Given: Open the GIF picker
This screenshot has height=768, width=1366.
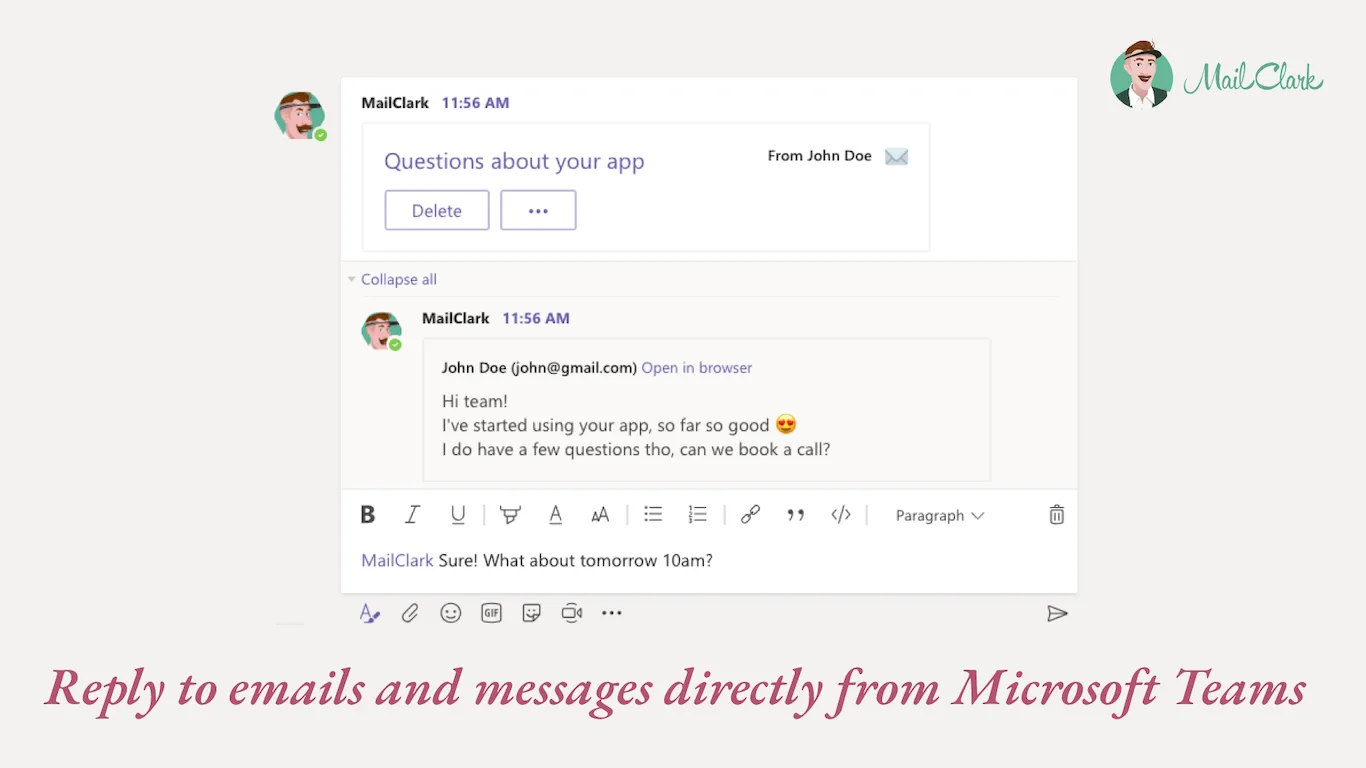Looking at the screenshot, I should tap(491, 613).
